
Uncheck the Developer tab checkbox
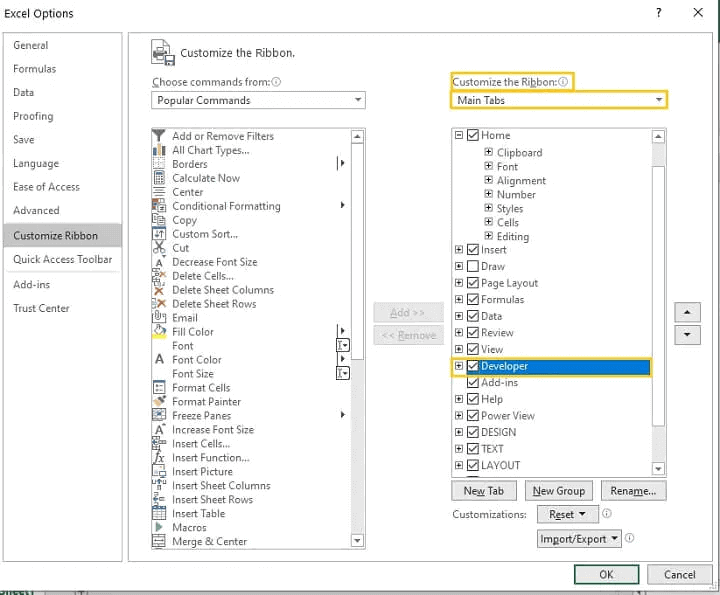tap(473, 366)
